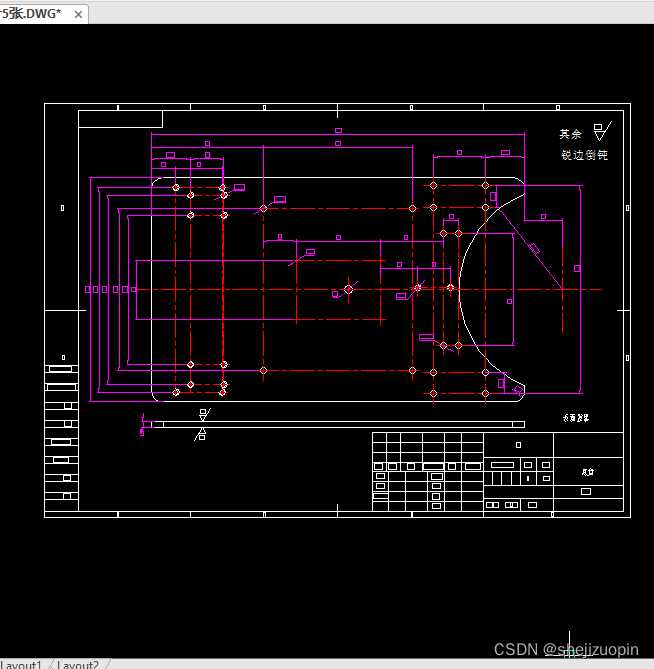Image resolution: width=654 pixels, height=669 pixels.
Task: Select the "锐边倒钝" note text
Action: (584, 155)
